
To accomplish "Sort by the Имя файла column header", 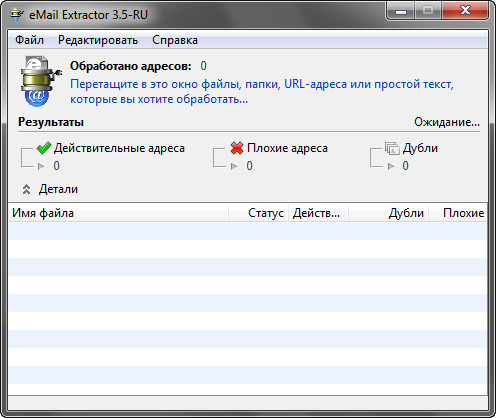I will (118, 213).
